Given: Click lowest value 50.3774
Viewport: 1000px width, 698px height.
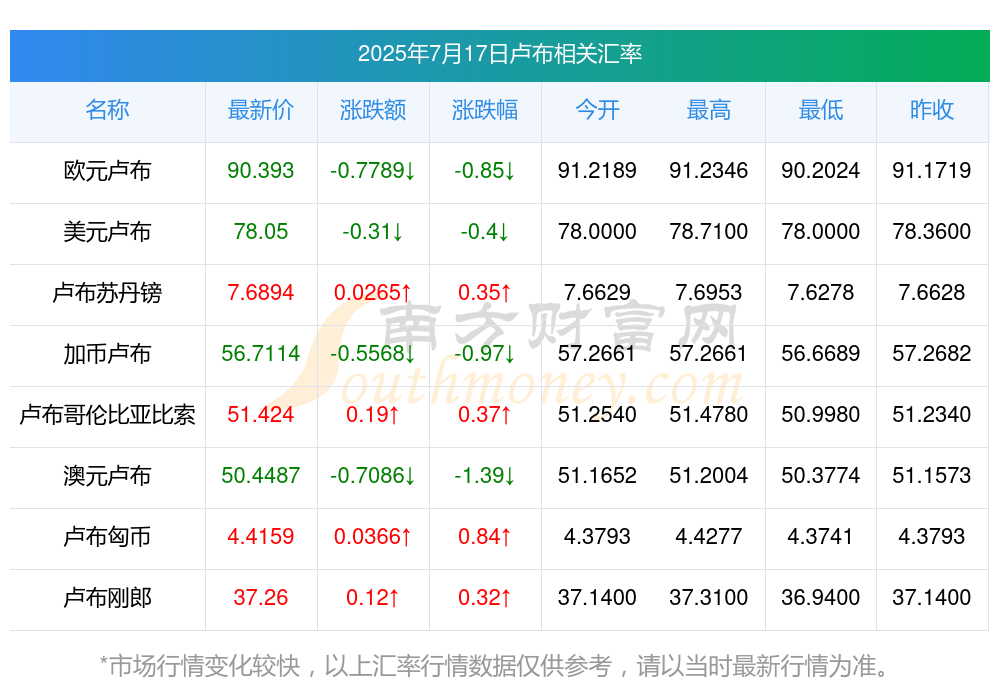Looking at the screenshot, I should 821,475.
